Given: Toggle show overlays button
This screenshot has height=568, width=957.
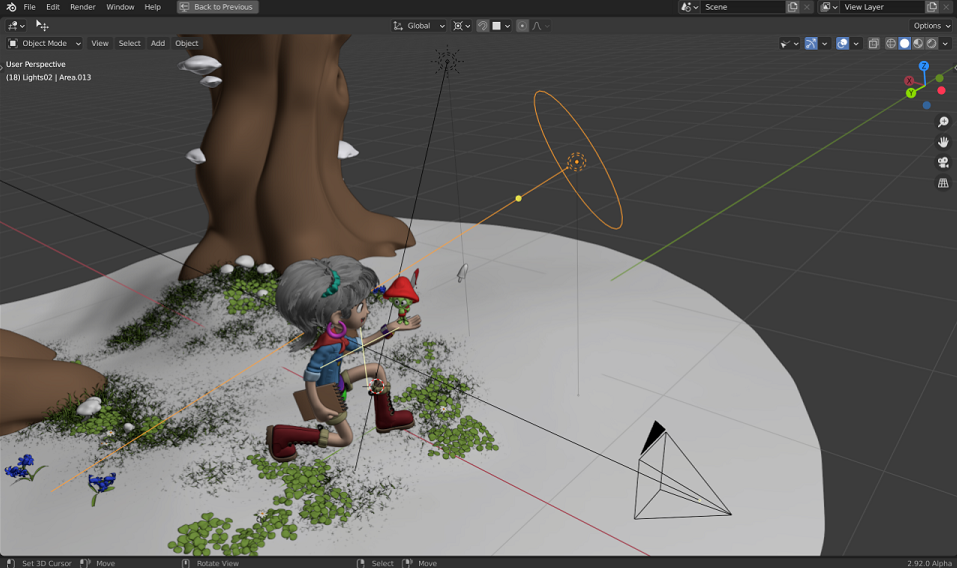Looking at the screenshot, I should (x=842, y=43).
